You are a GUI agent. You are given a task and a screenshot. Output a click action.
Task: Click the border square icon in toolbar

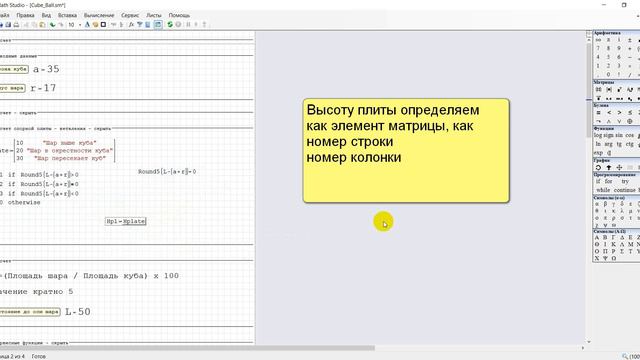103,24
